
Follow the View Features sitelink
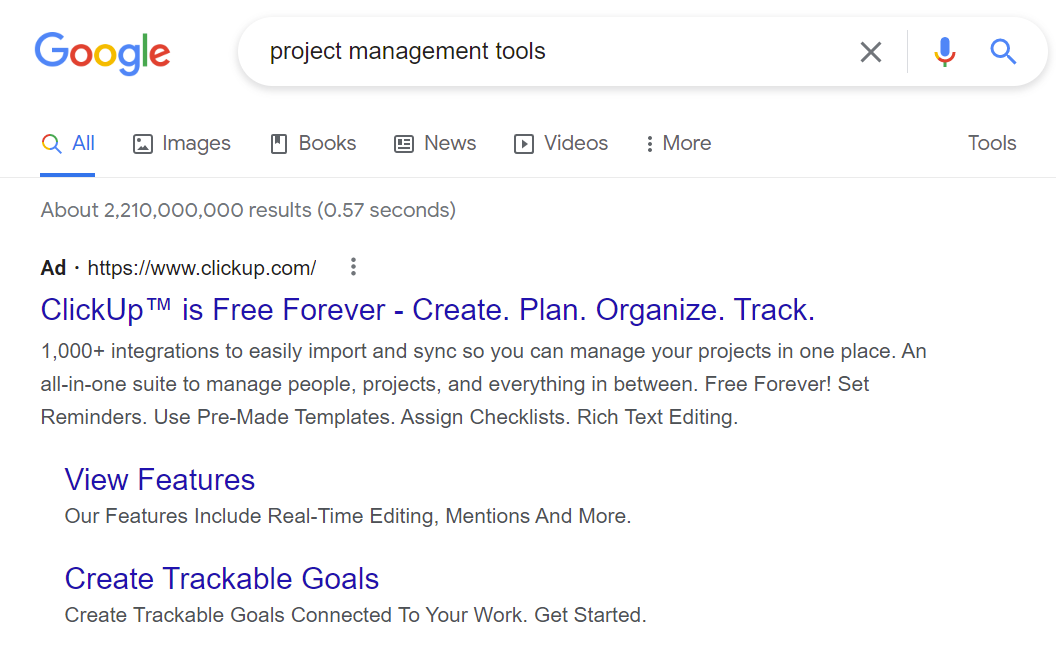click(160, 480)
